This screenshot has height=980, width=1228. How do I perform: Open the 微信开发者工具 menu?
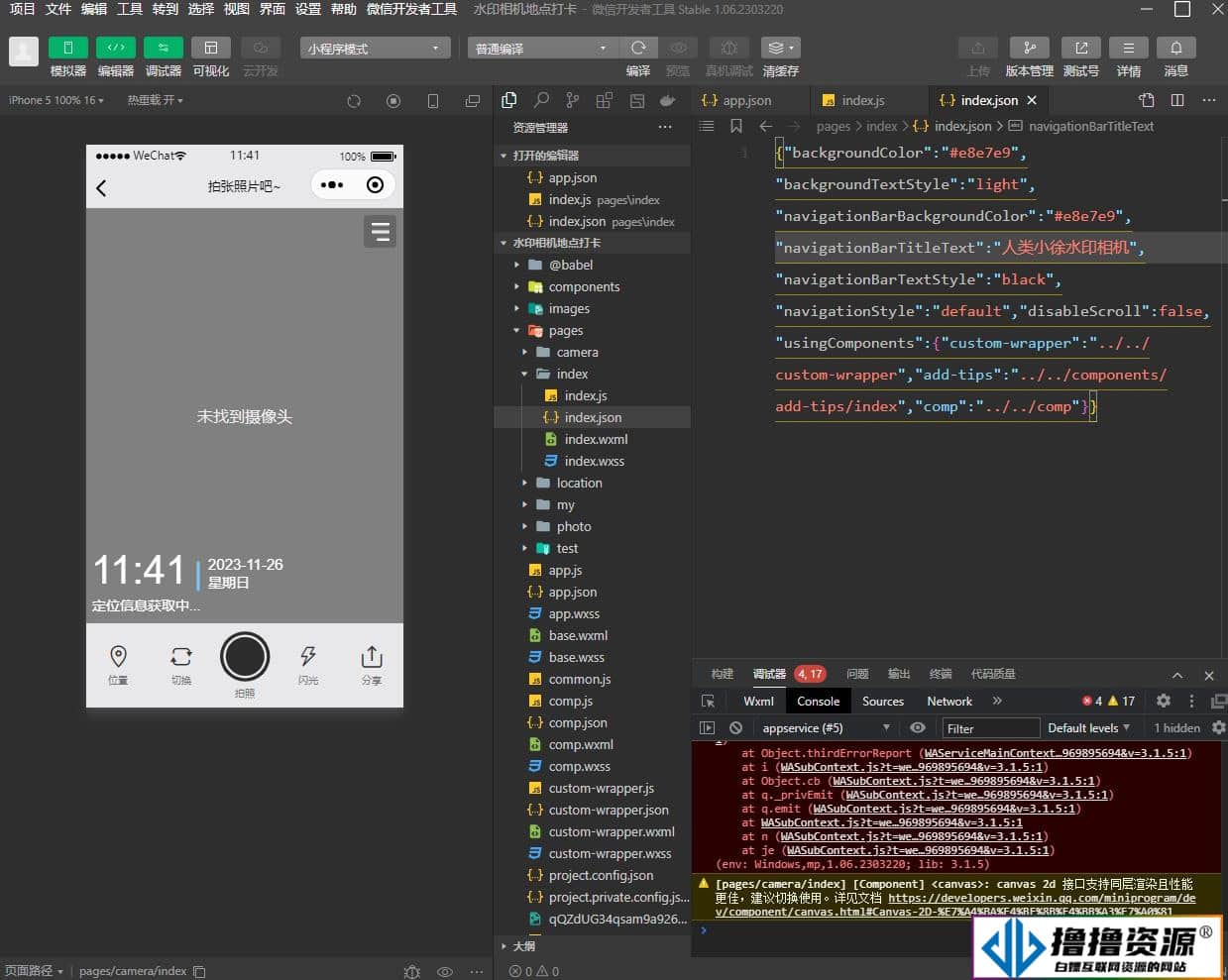click(x=411, y=9)
